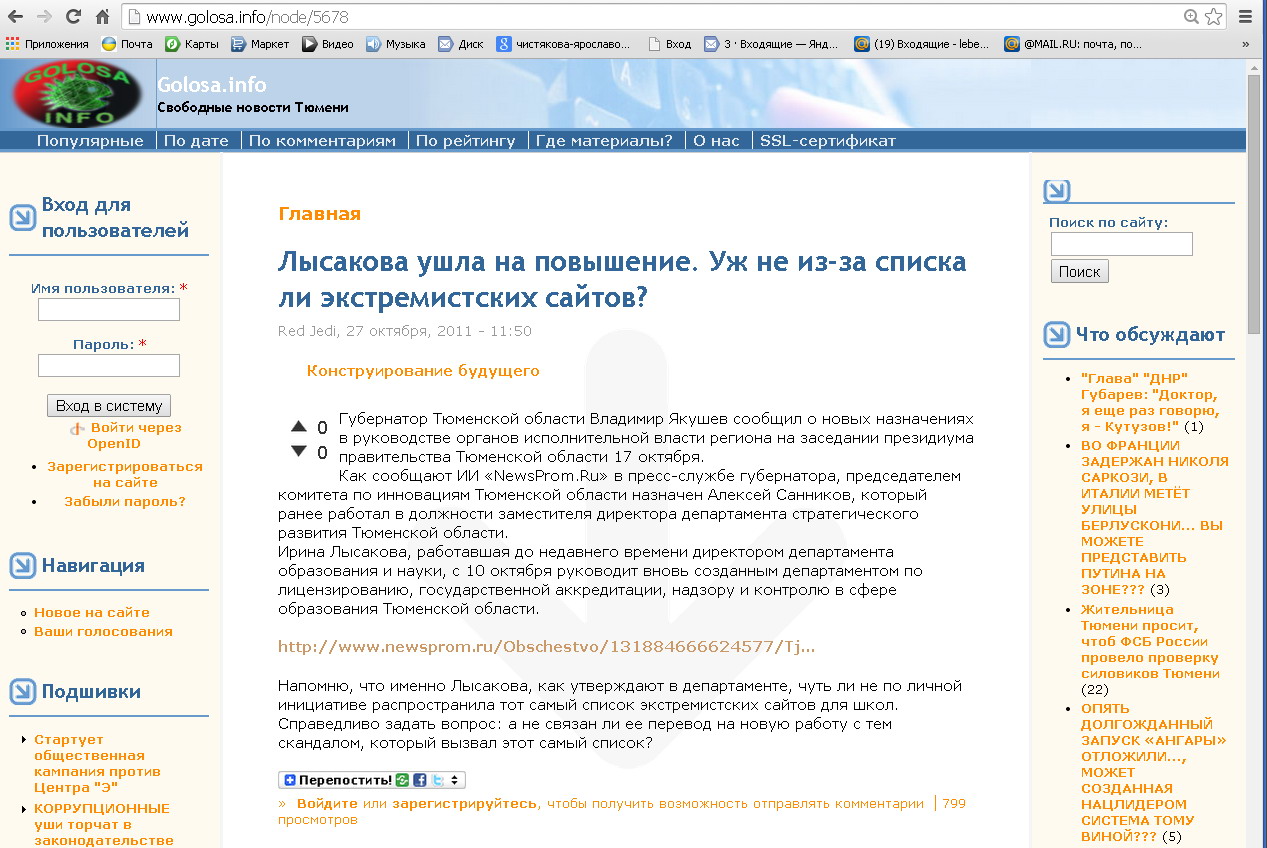Open Жительница Тюмени просит ФСБ link

coord(1150,641)
